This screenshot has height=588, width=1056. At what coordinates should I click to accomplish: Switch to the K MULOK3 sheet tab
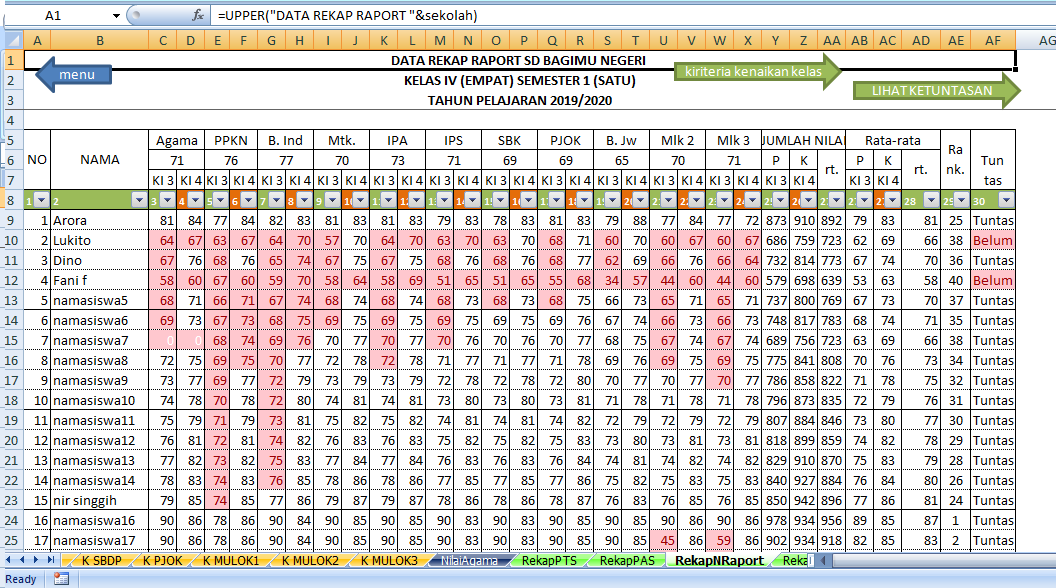[389, 560]
